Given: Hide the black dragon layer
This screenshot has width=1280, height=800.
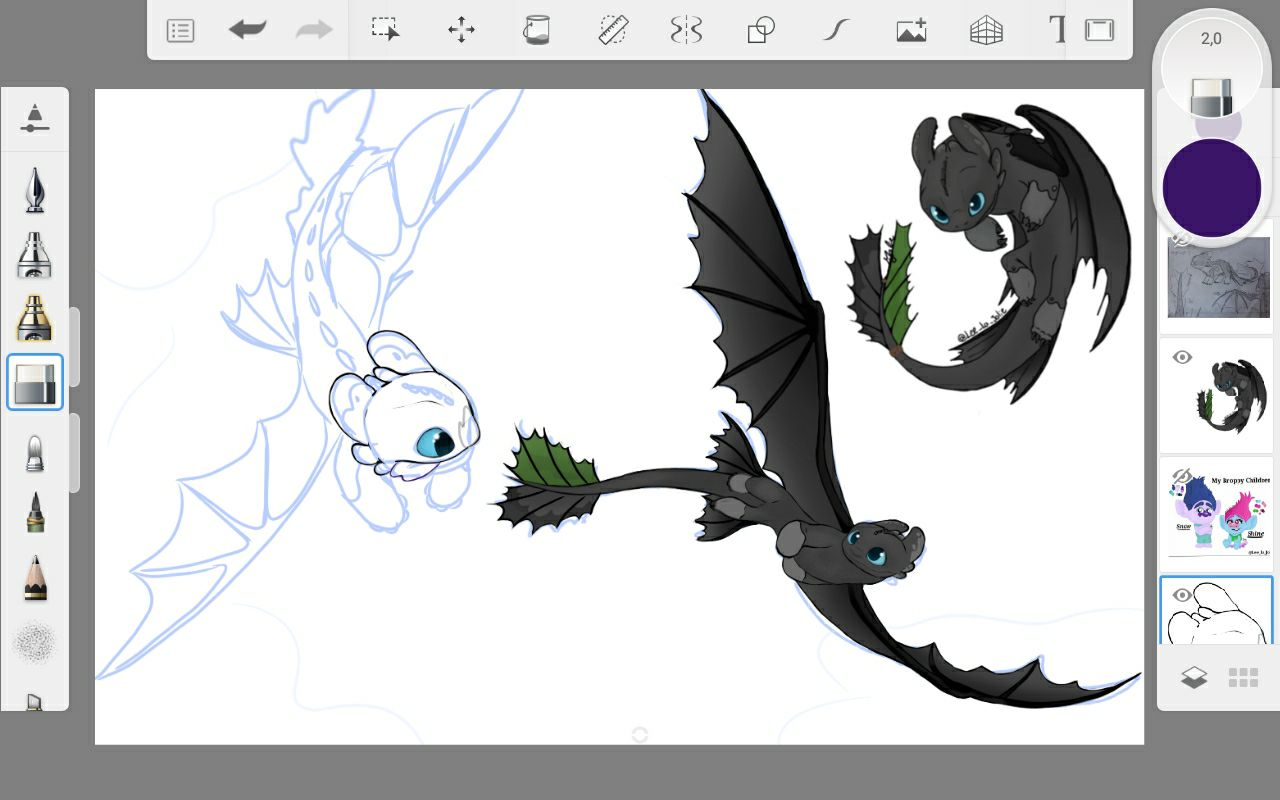Looking at the screenshot, I should [1182, 357].
